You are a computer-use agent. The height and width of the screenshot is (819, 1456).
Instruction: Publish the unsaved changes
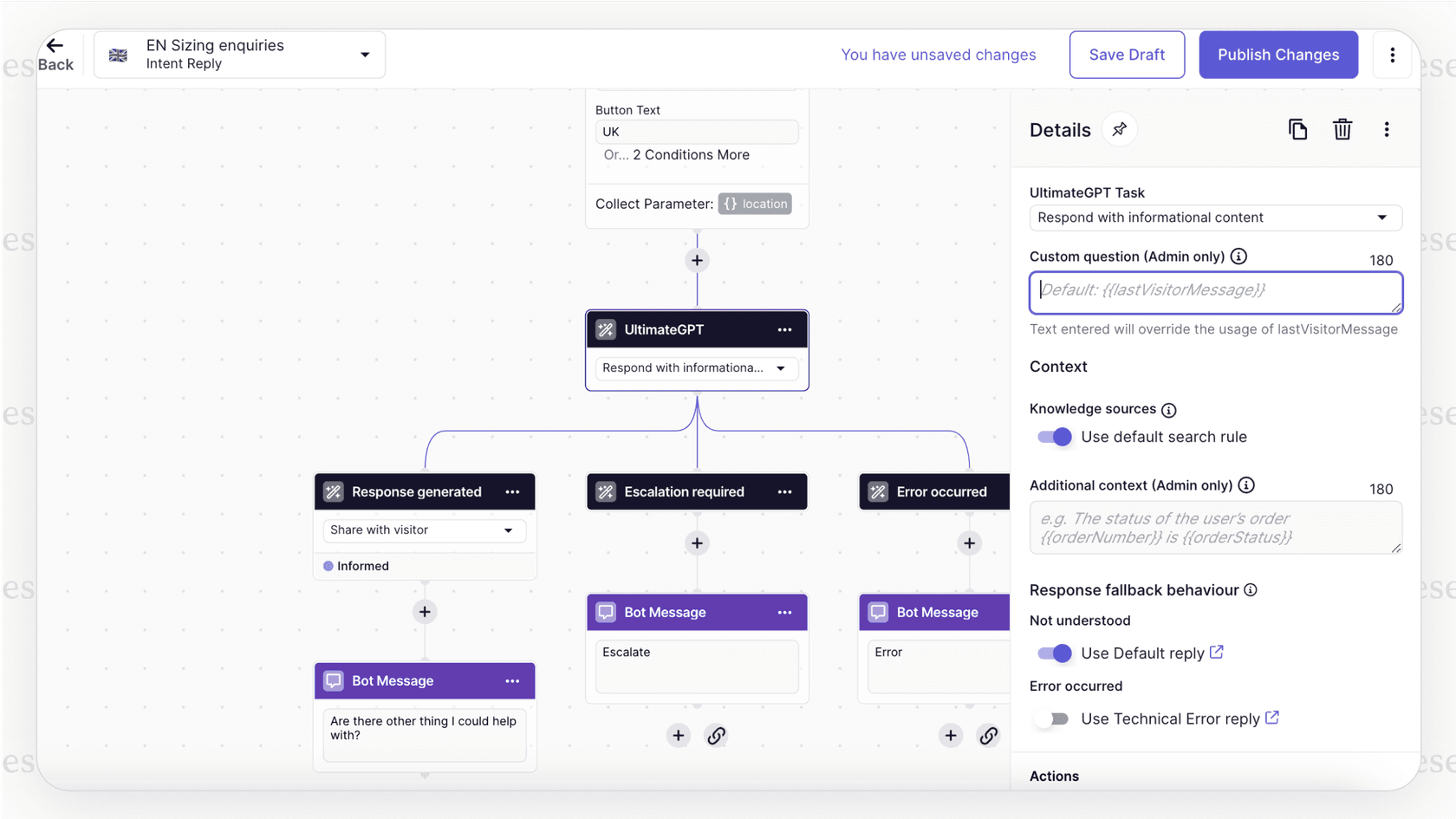[1277, 54]
